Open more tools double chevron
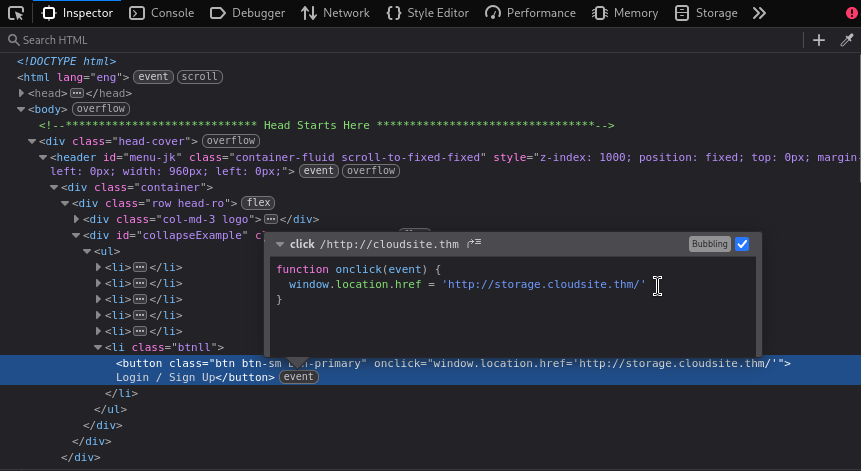The height and width of the screenshot is (471, 861). pyautogui.click(x=759, y=13)
